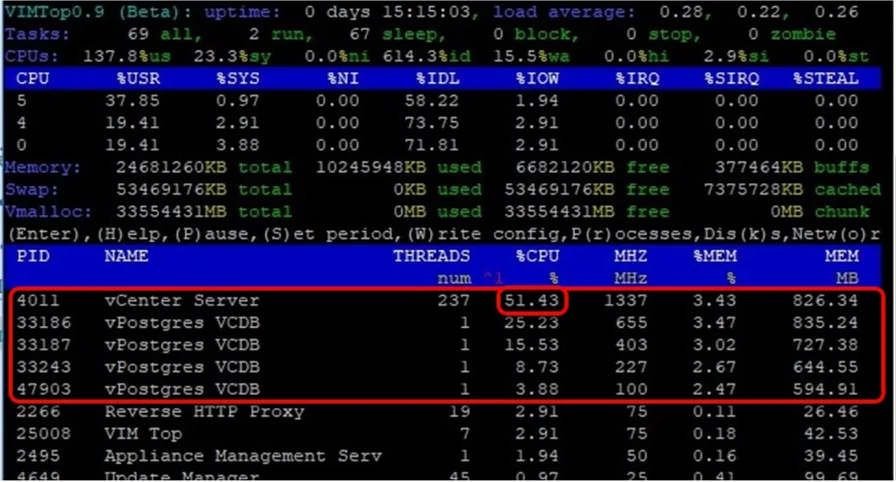The height and width of the screenshot is (482, 896).
Task: Click the 73.75 idle value for CPU 4
Action: click(x=431, y=123)
